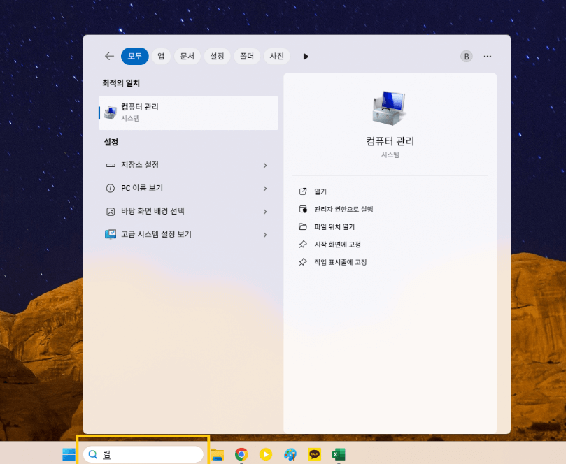Open Excel from the taskbar

point(339,454)
